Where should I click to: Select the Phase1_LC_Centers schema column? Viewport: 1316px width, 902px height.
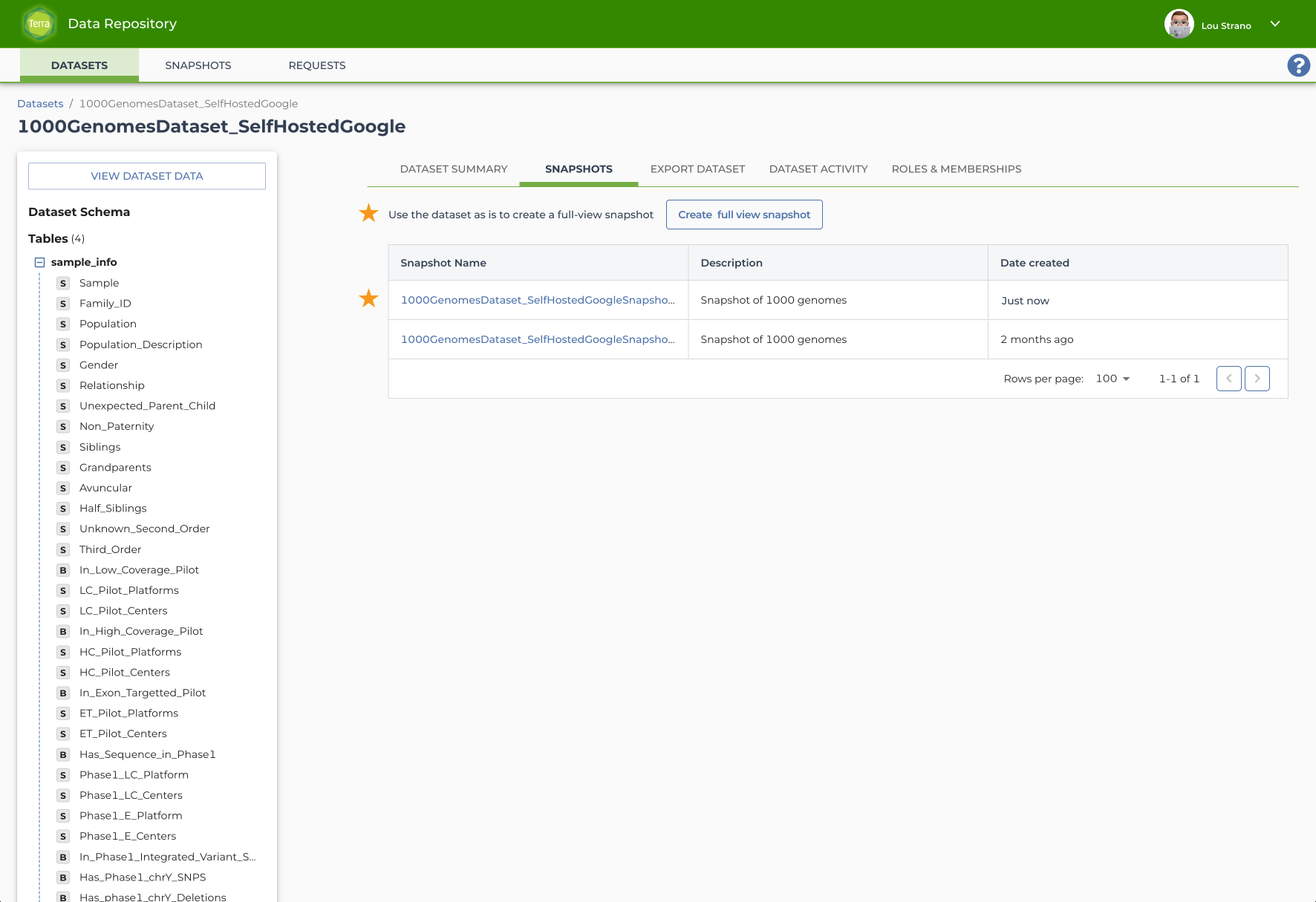pos(131,795)
